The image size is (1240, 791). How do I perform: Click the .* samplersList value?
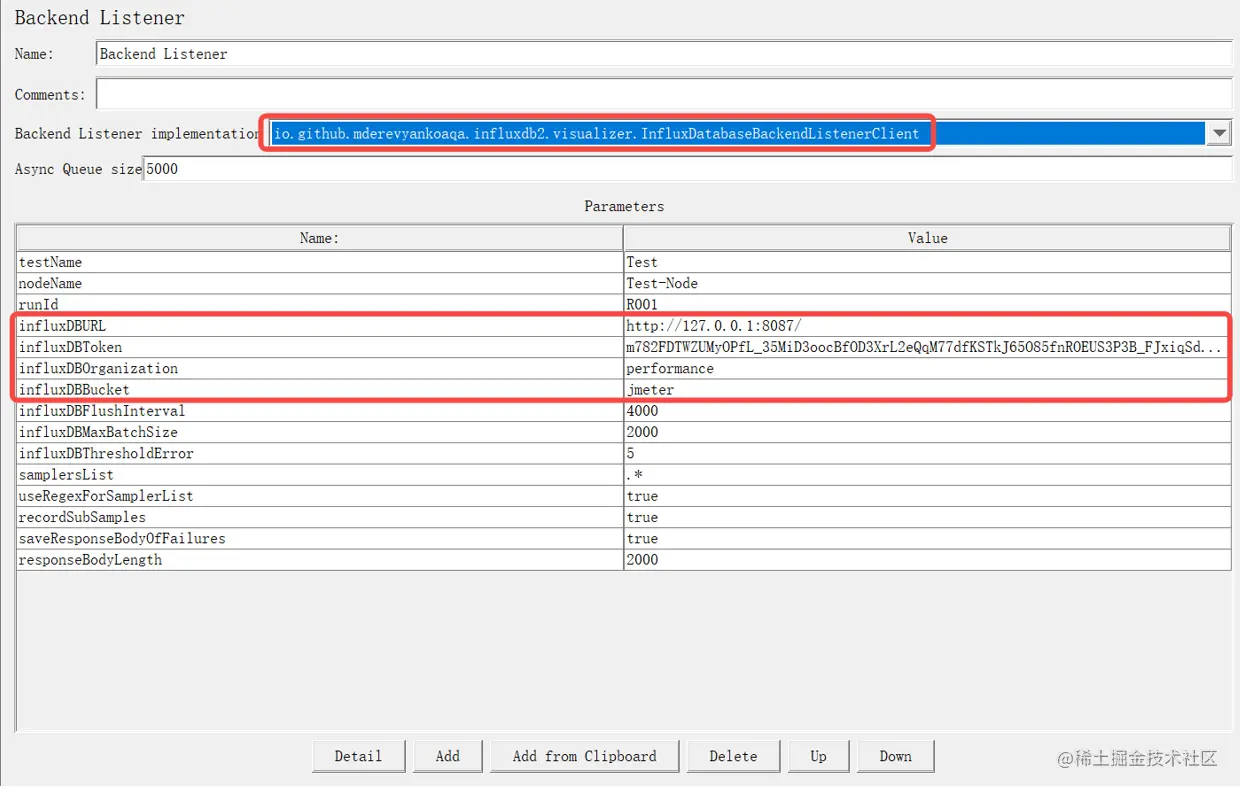pyautogui.click(x=927, y=475)
